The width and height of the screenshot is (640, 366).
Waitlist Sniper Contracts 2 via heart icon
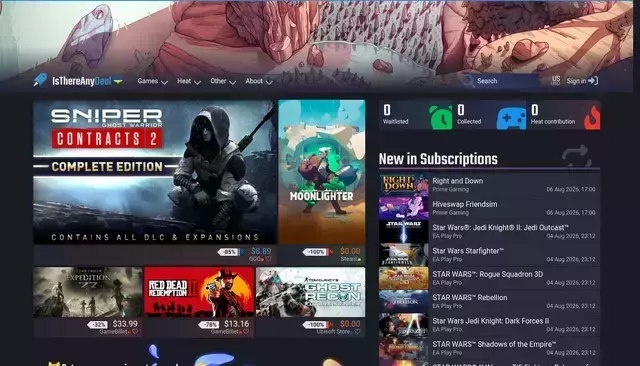268,259
